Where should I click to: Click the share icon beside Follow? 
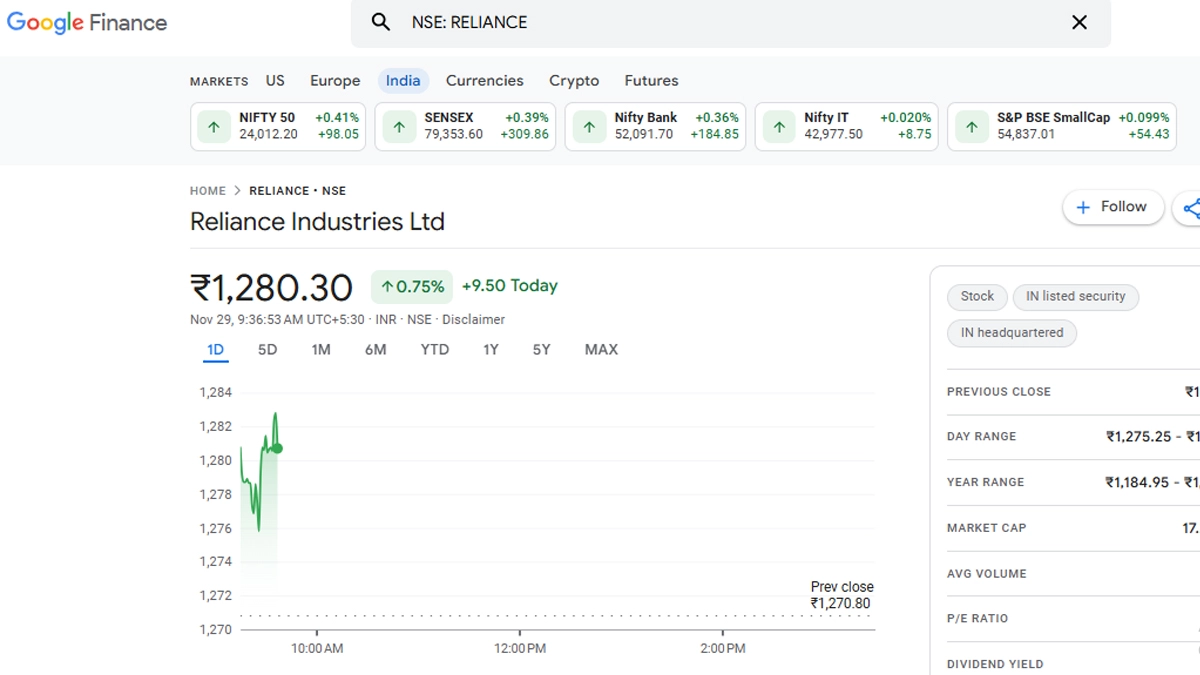tap(1190, 208)
